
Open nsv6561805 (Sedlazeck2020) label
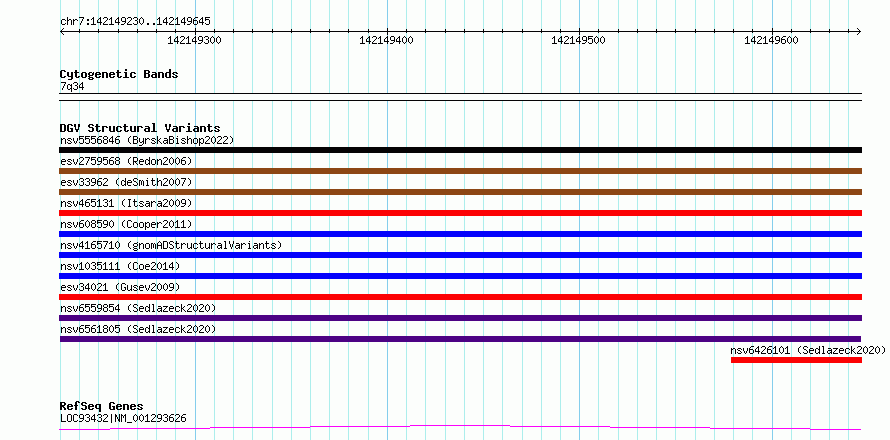coord(138,329)
